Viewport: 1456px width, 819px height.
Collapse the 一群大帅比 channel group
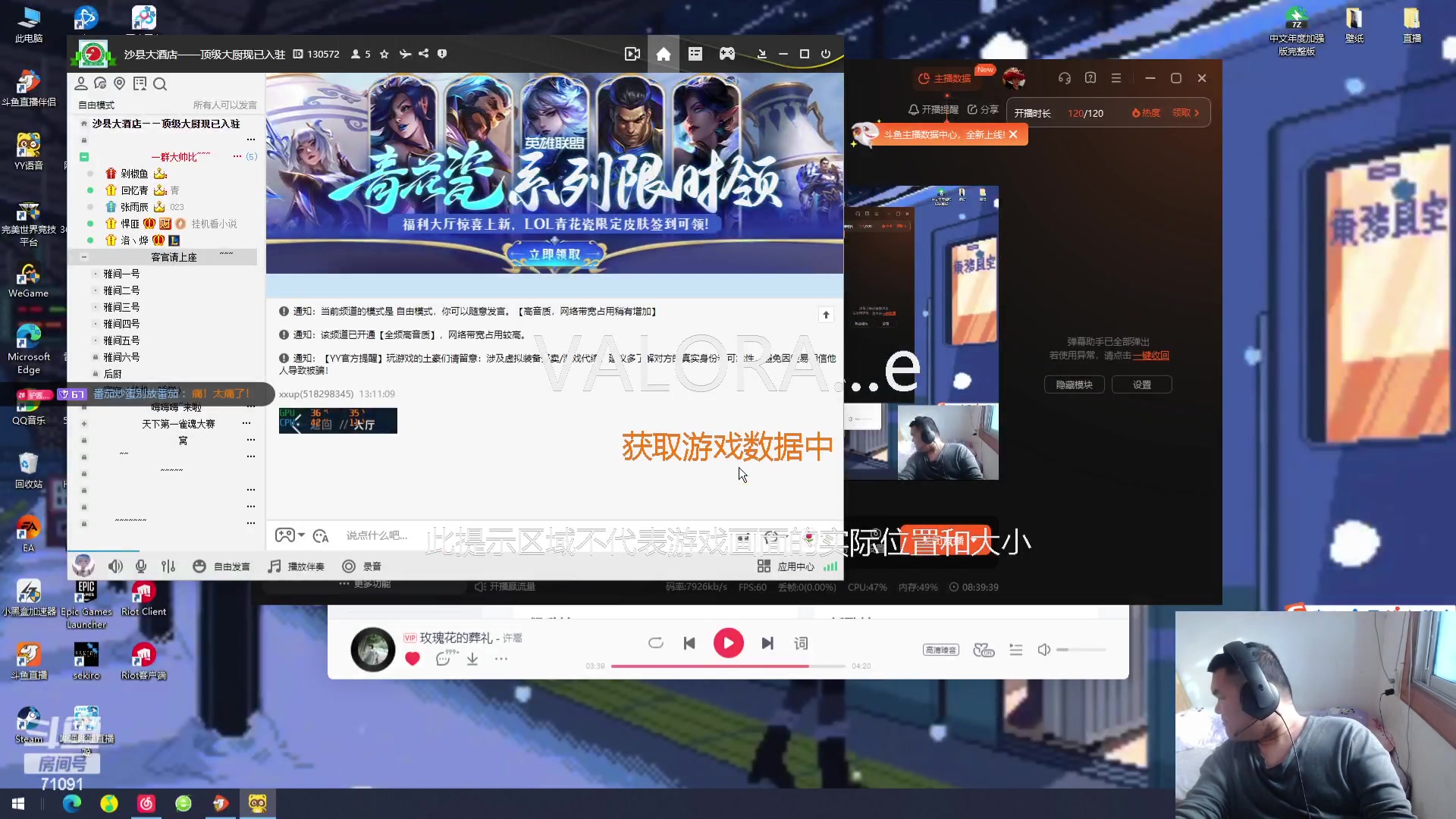[x=84, y=157]
